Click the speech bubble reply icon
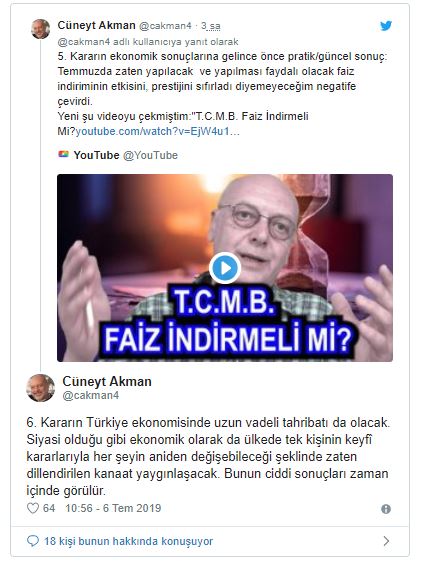The image size is (436, 562). pos(33,541)
